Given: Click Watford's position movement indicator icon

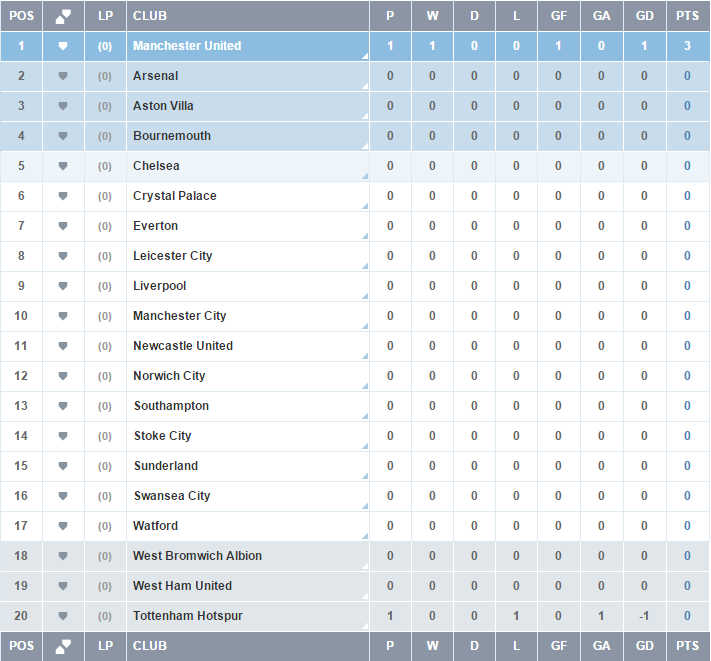Looking at the screenshot, I should tap(63, 526).
